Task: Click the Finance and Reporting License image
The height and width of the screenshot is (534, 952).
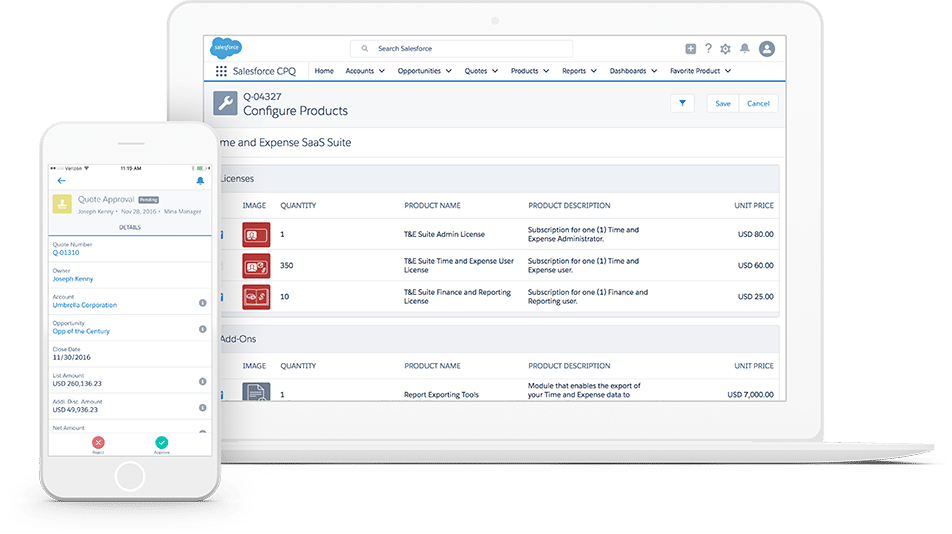Action: tap(256, 297)
